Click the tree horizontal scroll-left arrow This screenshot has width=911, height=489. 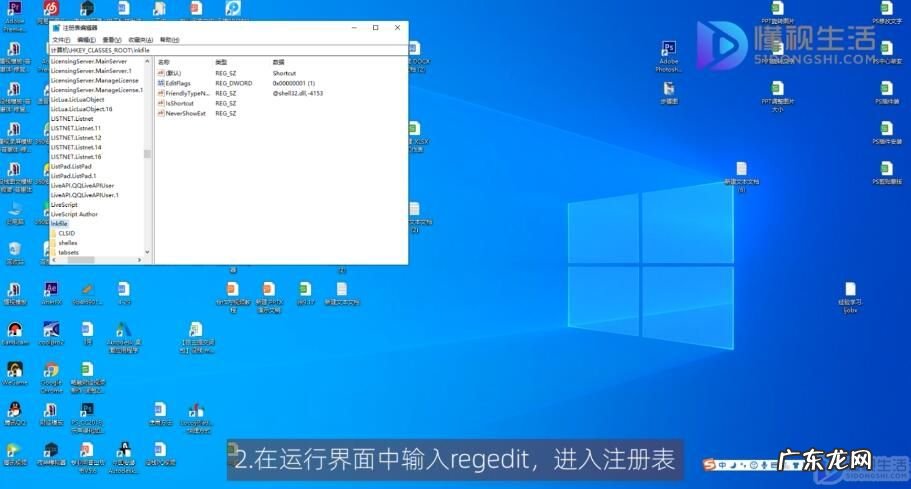54,260
